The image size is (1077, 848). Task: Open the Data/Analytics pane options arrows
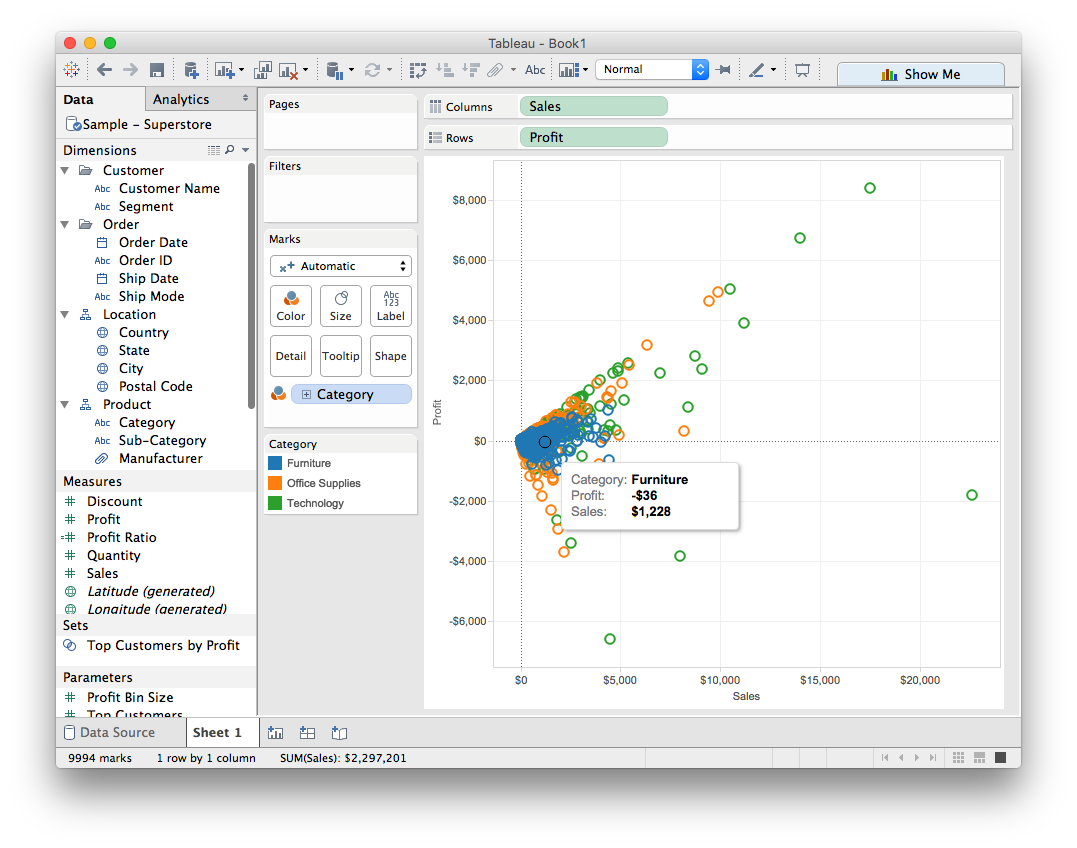(x=245, y=98)
